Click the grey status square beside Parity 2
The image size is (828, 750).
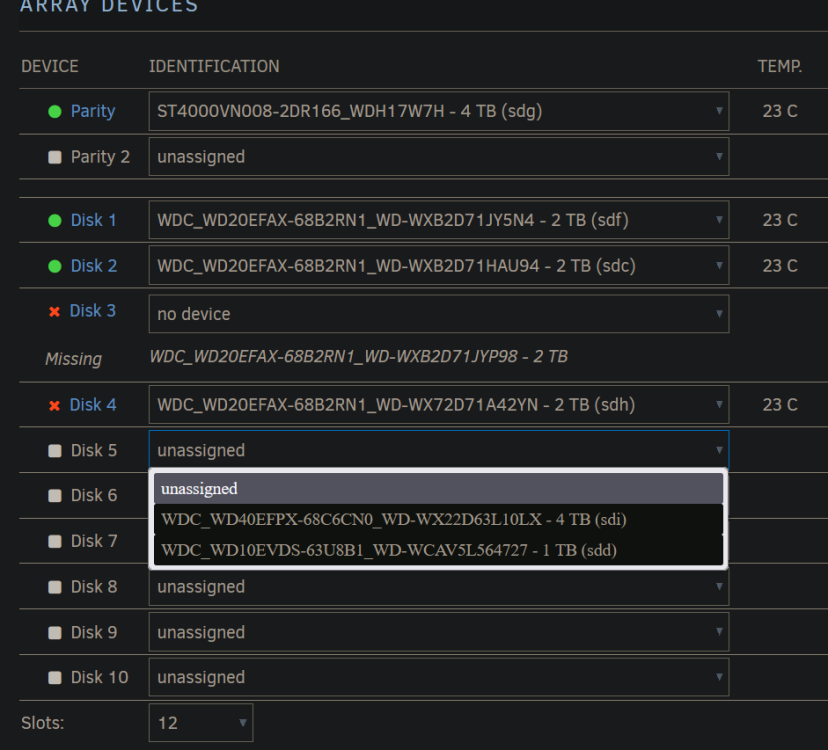(55, 157)
